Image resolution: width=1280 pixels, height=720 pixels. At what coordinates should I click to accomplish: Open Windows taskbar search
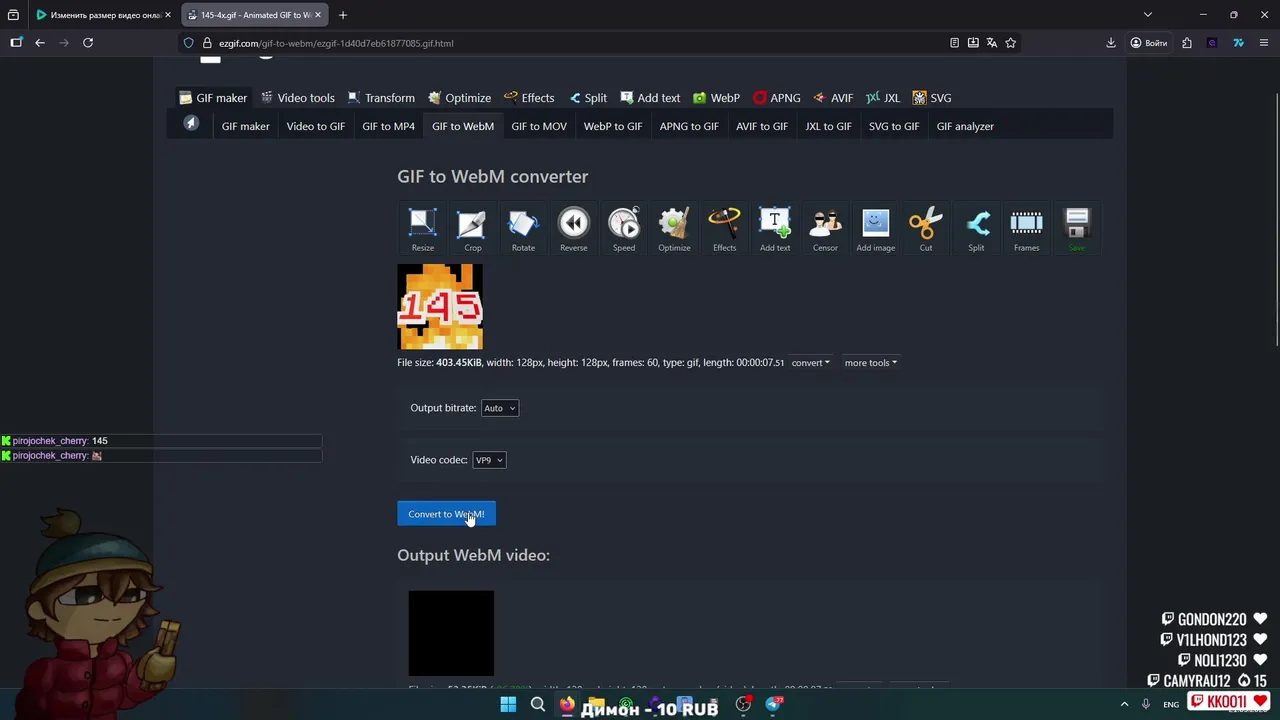(537, 705)
